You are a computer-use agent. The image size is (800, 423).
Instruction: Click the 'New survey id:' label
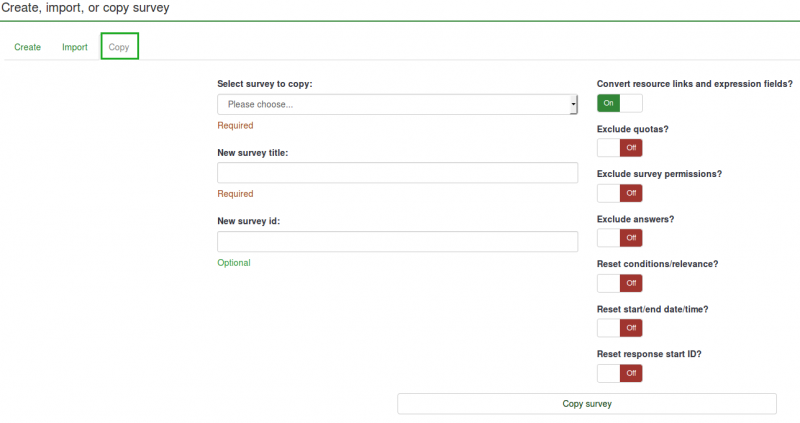(248, 221)
